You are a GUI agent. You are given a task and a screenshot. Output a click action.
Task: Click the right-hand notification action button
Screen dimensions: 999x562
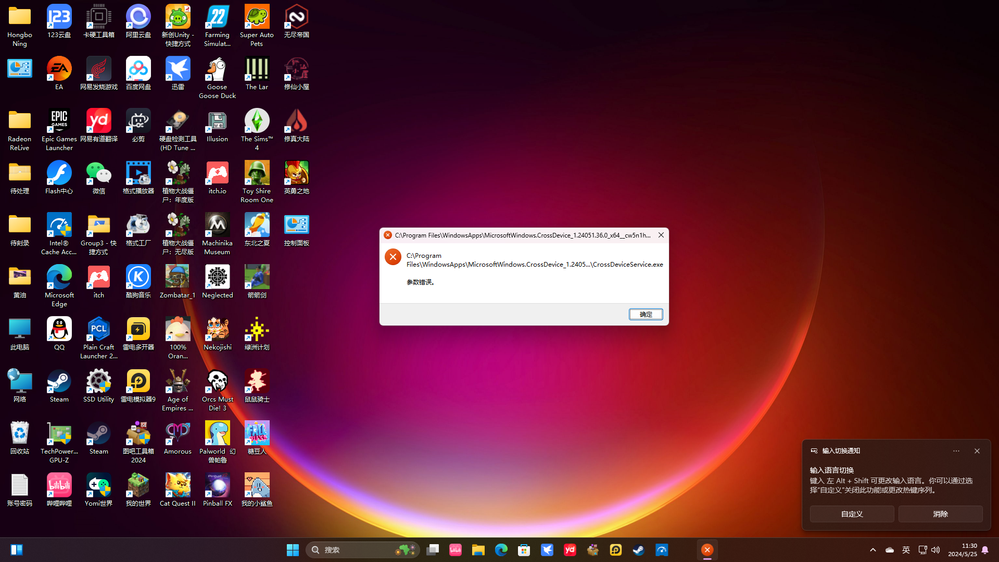[x=940, y=514]
